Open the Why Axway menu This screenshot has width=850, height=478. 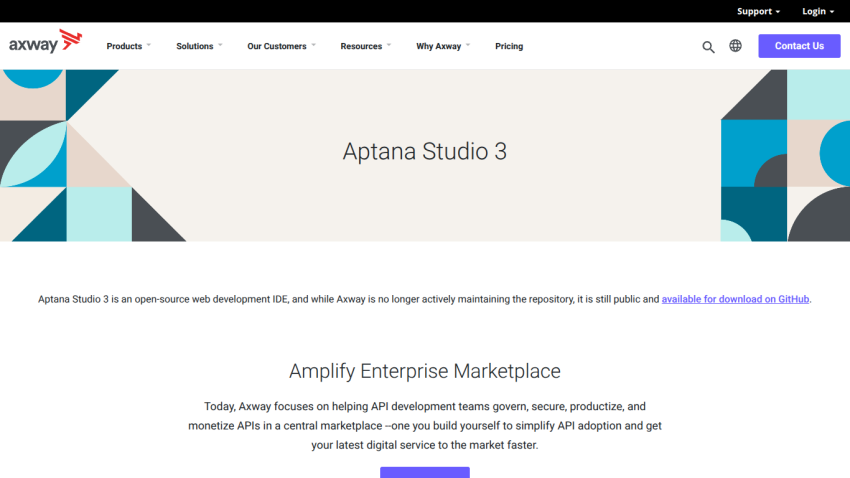[443, 46]
